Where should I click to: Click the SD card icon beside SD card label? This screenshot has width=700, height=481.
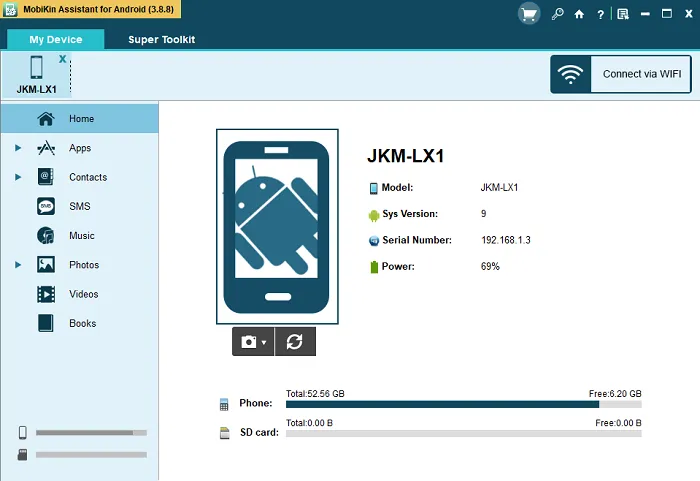point(225,433)
